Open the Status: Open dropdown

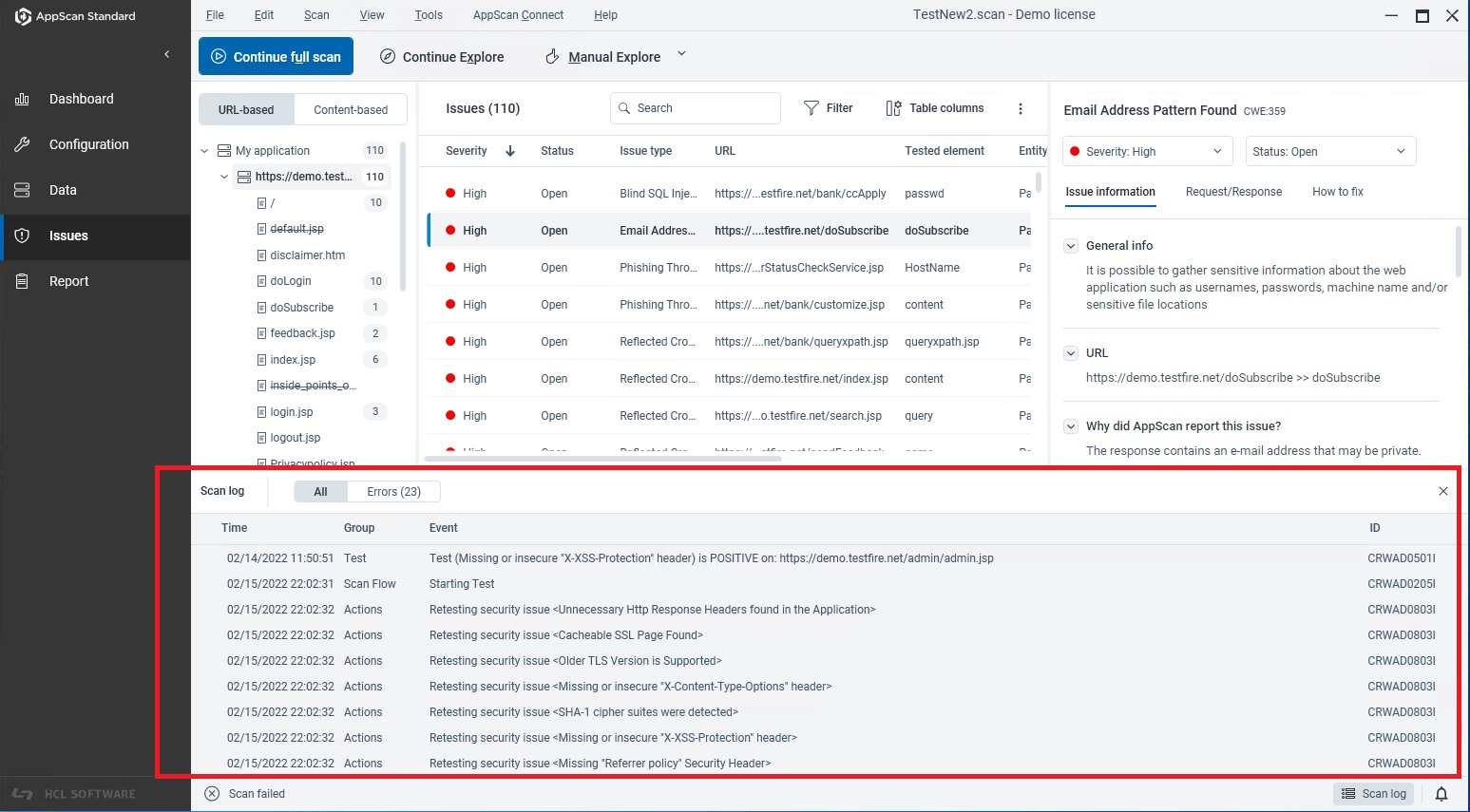[x=1329, y=152]
